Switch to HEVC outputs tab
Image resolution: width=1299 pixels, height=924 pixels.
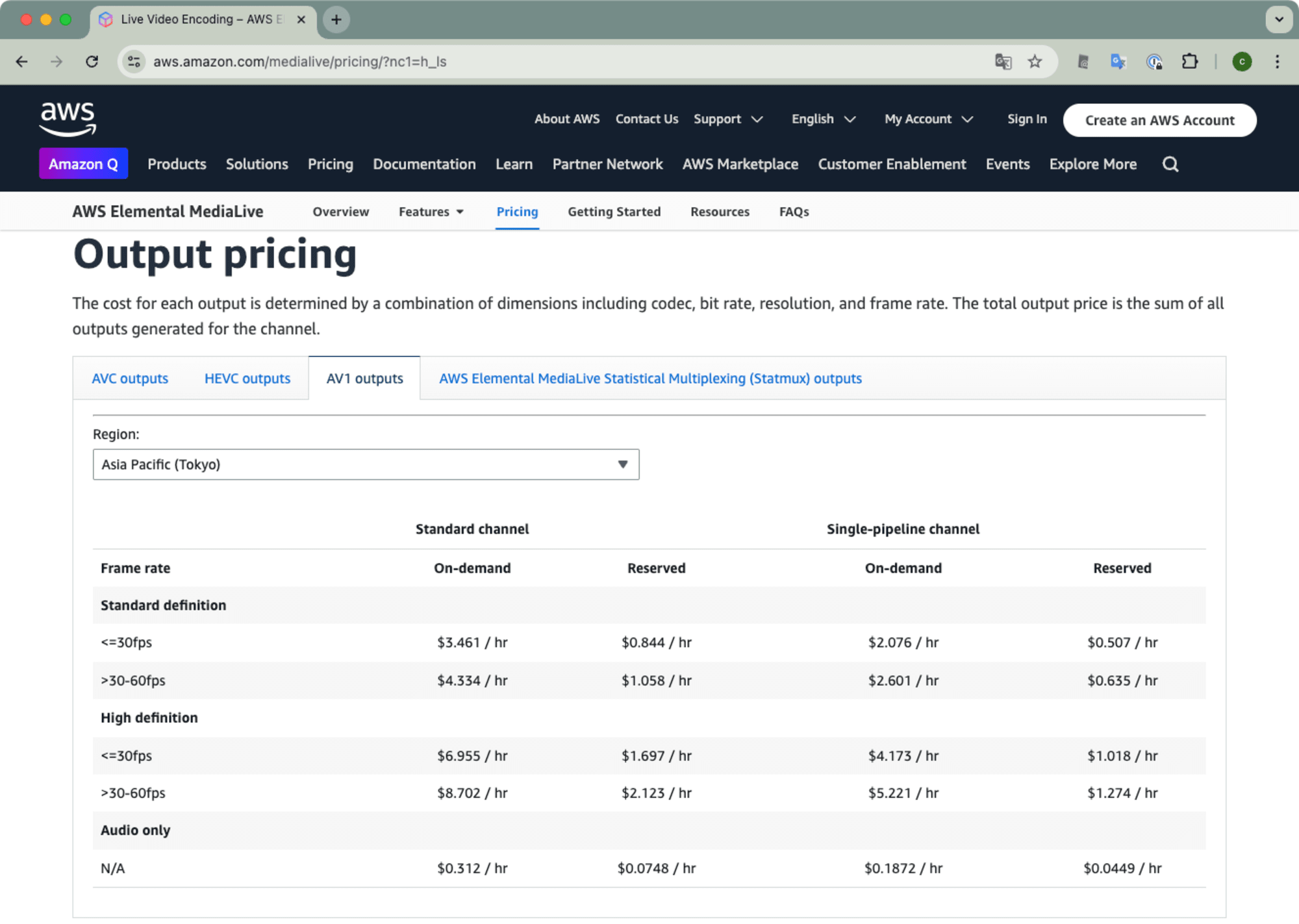pos(247,379)
